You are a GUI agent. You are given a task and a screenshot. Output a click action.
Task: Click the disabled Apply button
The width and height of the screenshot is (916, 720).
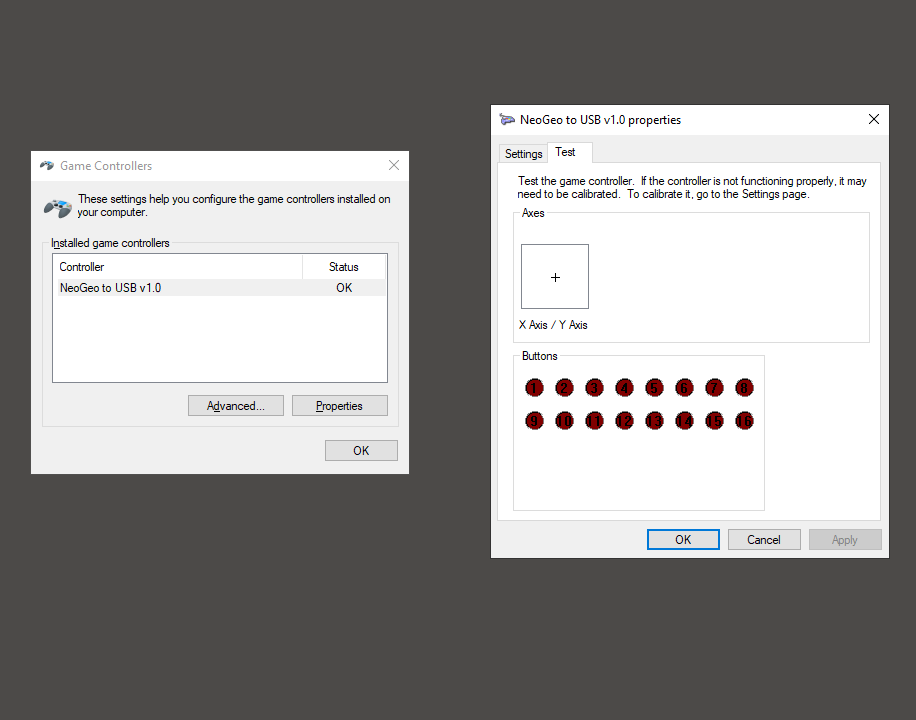point(845,539)
